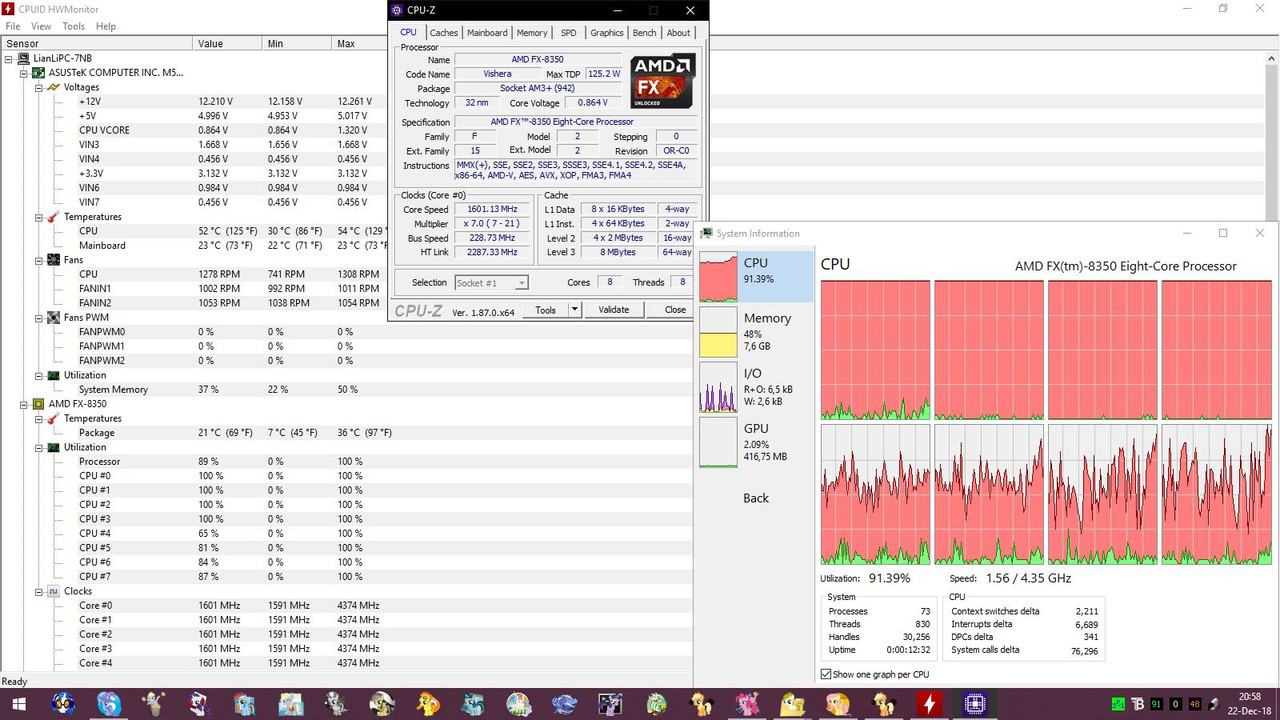Select the CPU VCORE row in HWMonitor
Screen dimensions: 1280x720
(195, 130)
